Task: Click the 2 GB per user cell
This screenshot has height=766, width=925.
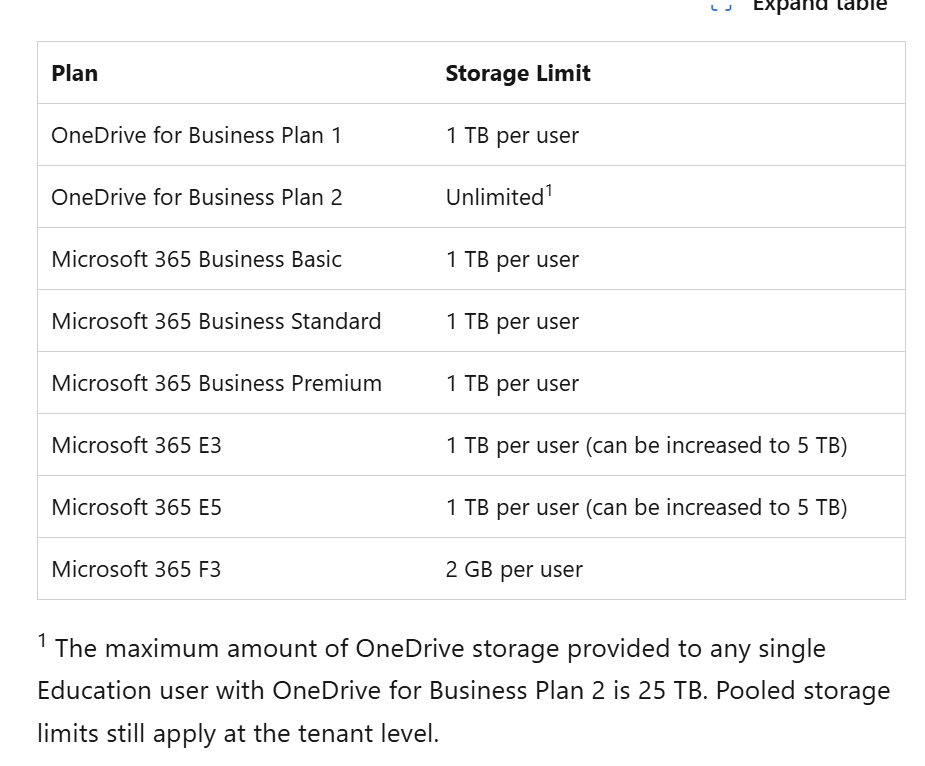Action: [514, 569]
